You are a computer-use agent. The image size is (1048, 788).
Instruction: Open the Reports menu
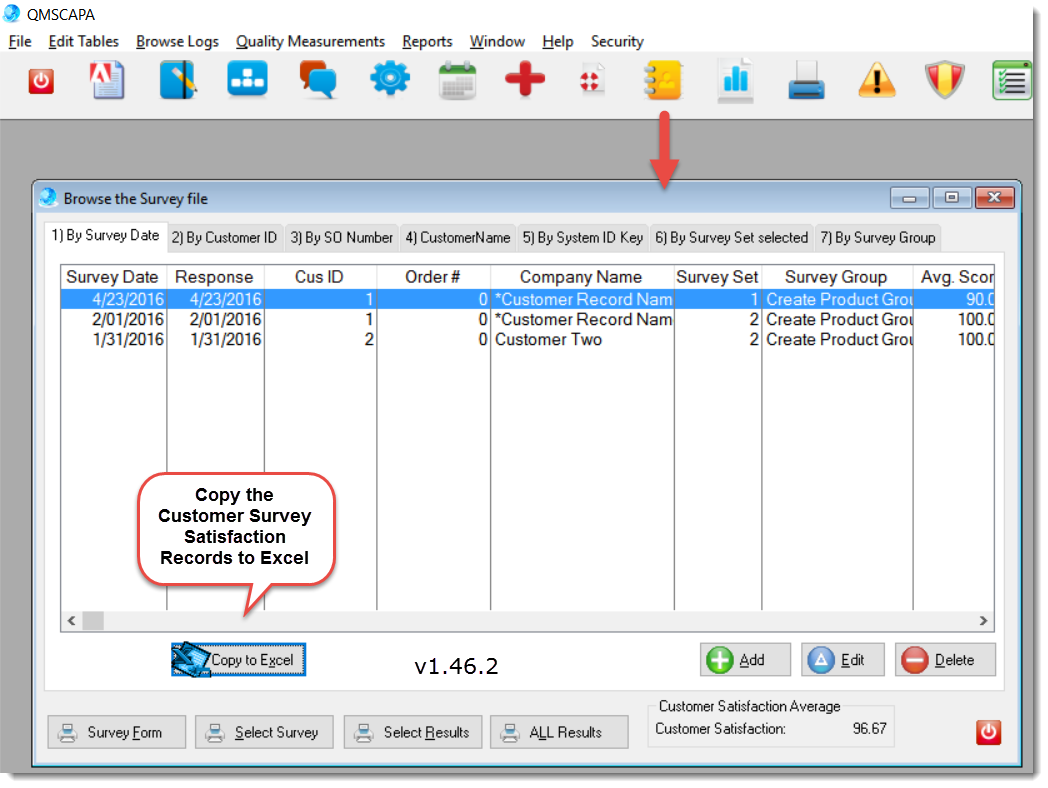(427, 42)
